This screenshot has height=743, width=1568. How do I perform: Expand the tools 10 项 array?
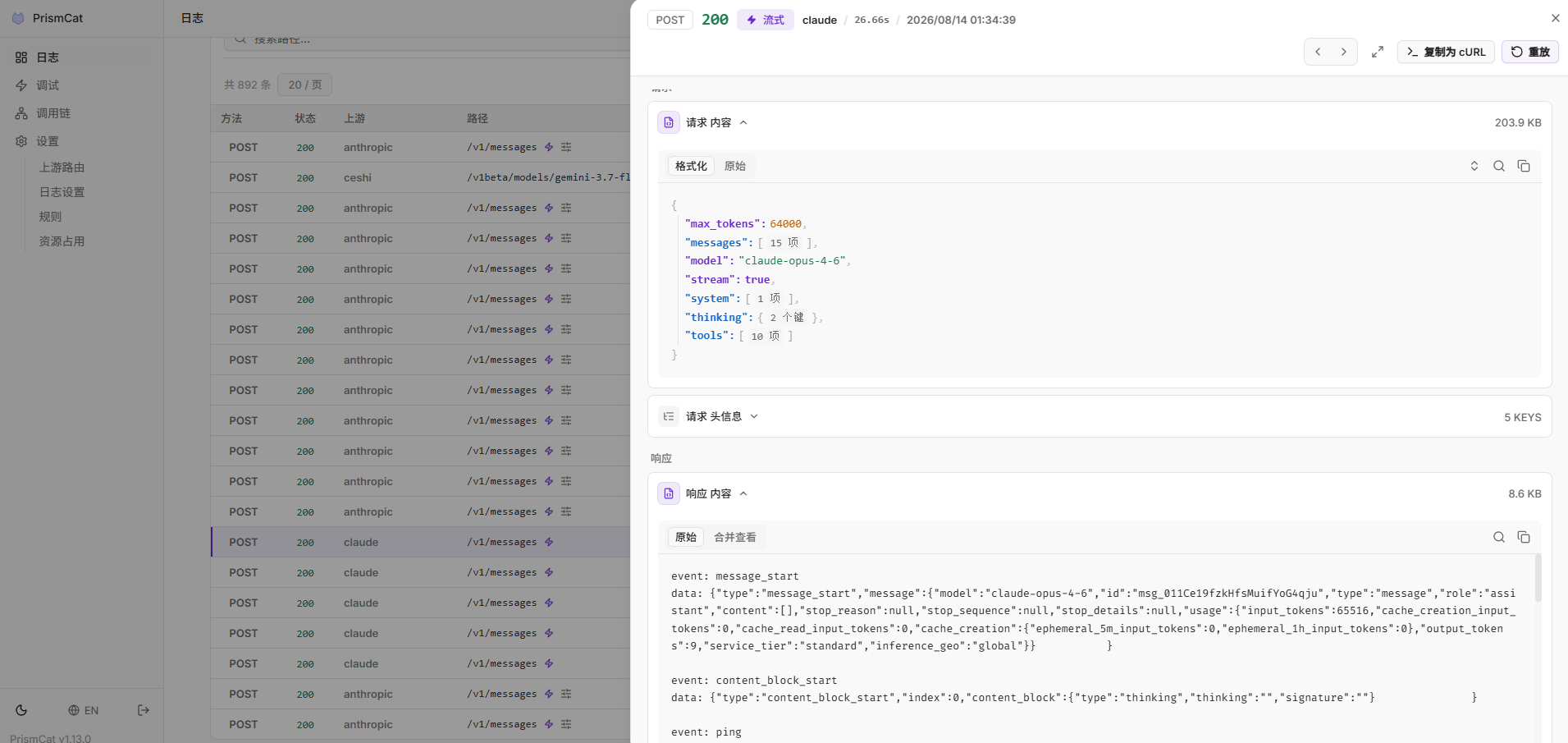[766, 336]
